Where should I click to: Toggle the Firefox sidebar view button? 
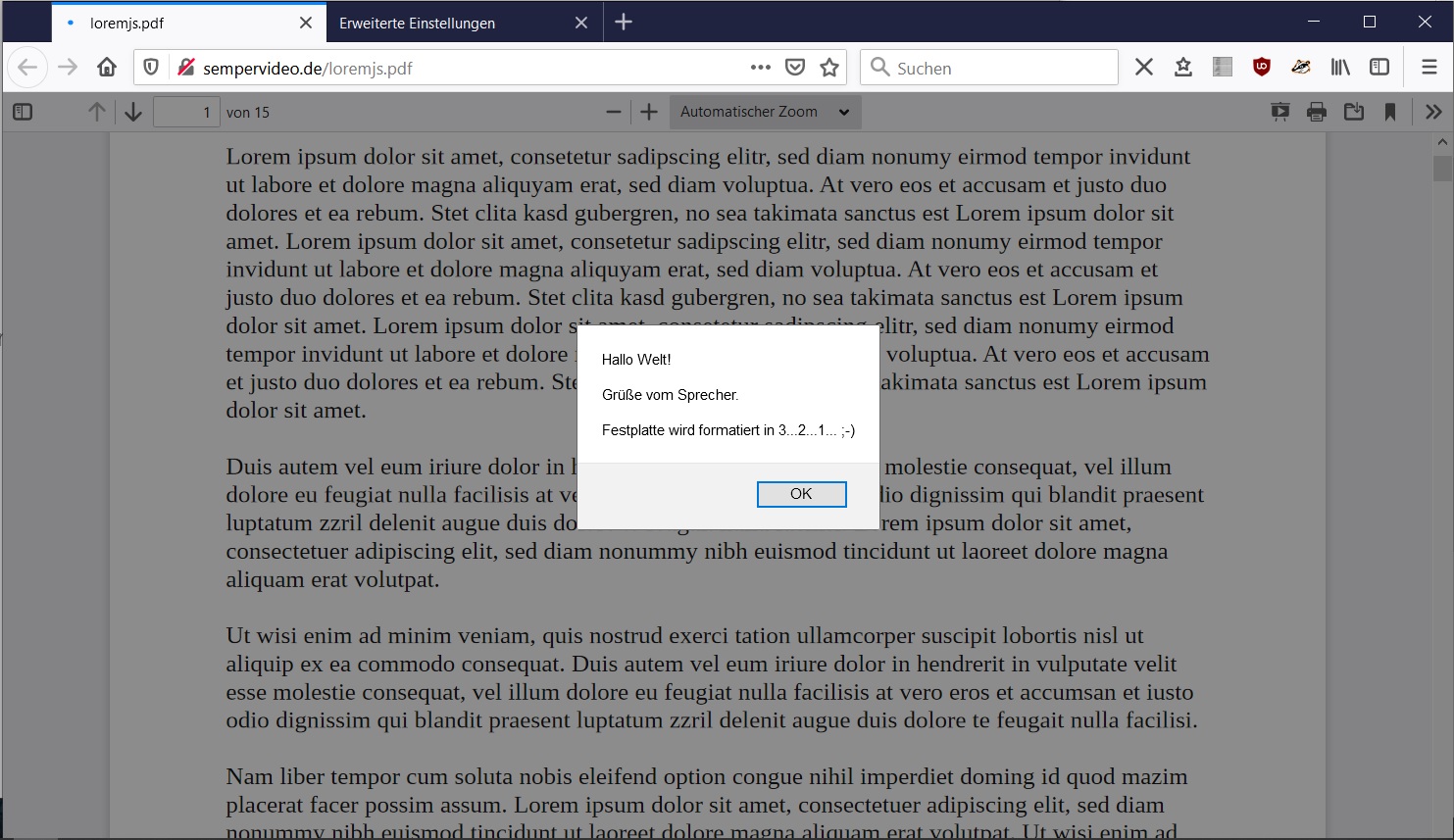point(1379,67)
